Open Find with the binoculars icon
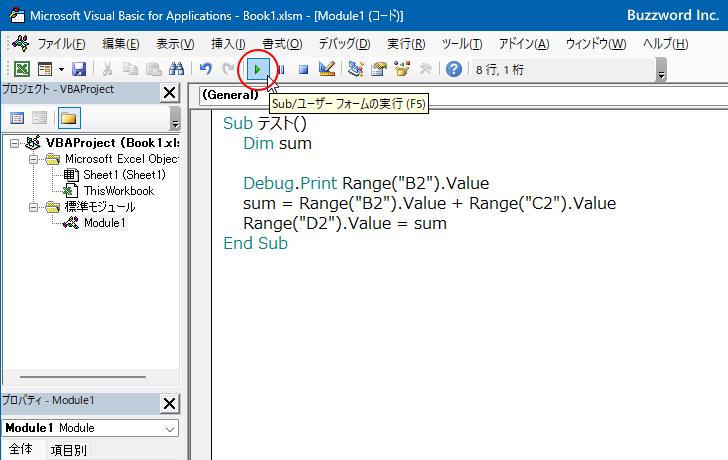The image size is (728, 460). [176, 69]
